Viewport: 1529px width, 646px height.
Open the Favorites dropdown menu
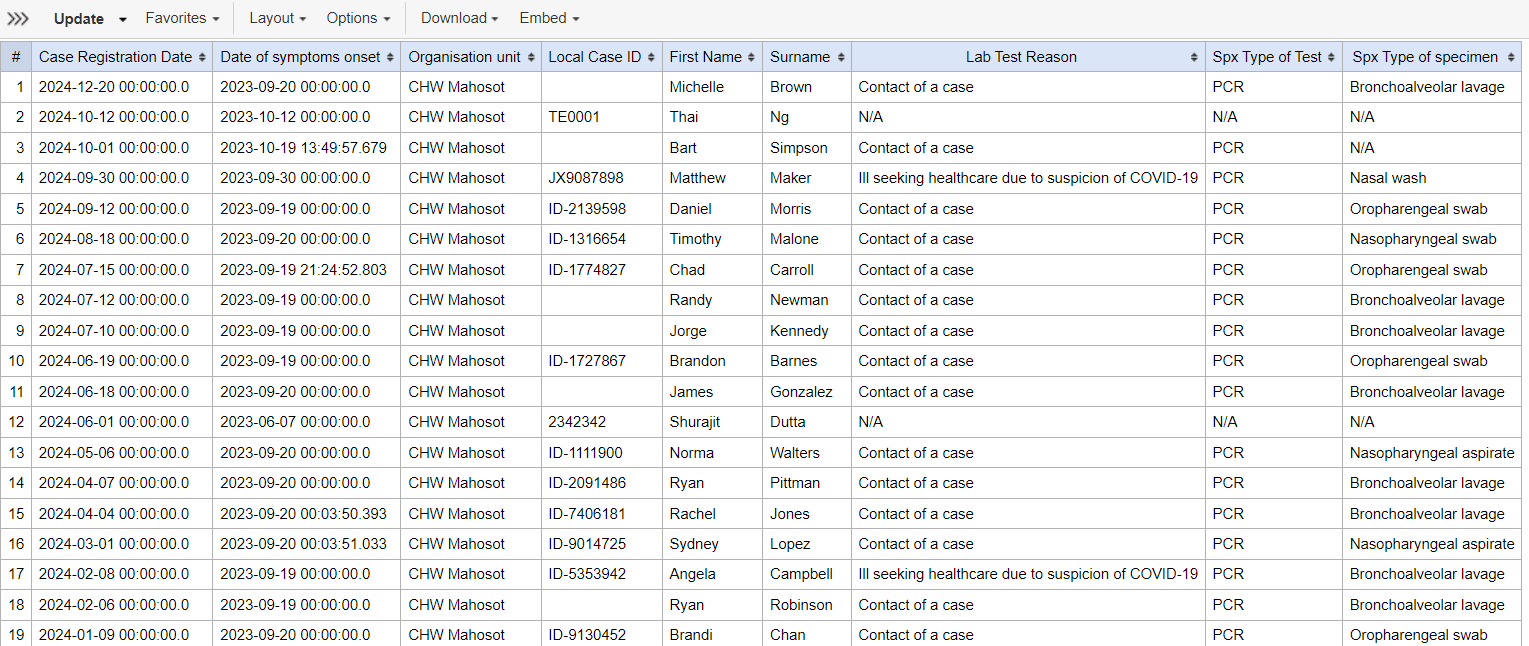(183, 18)
